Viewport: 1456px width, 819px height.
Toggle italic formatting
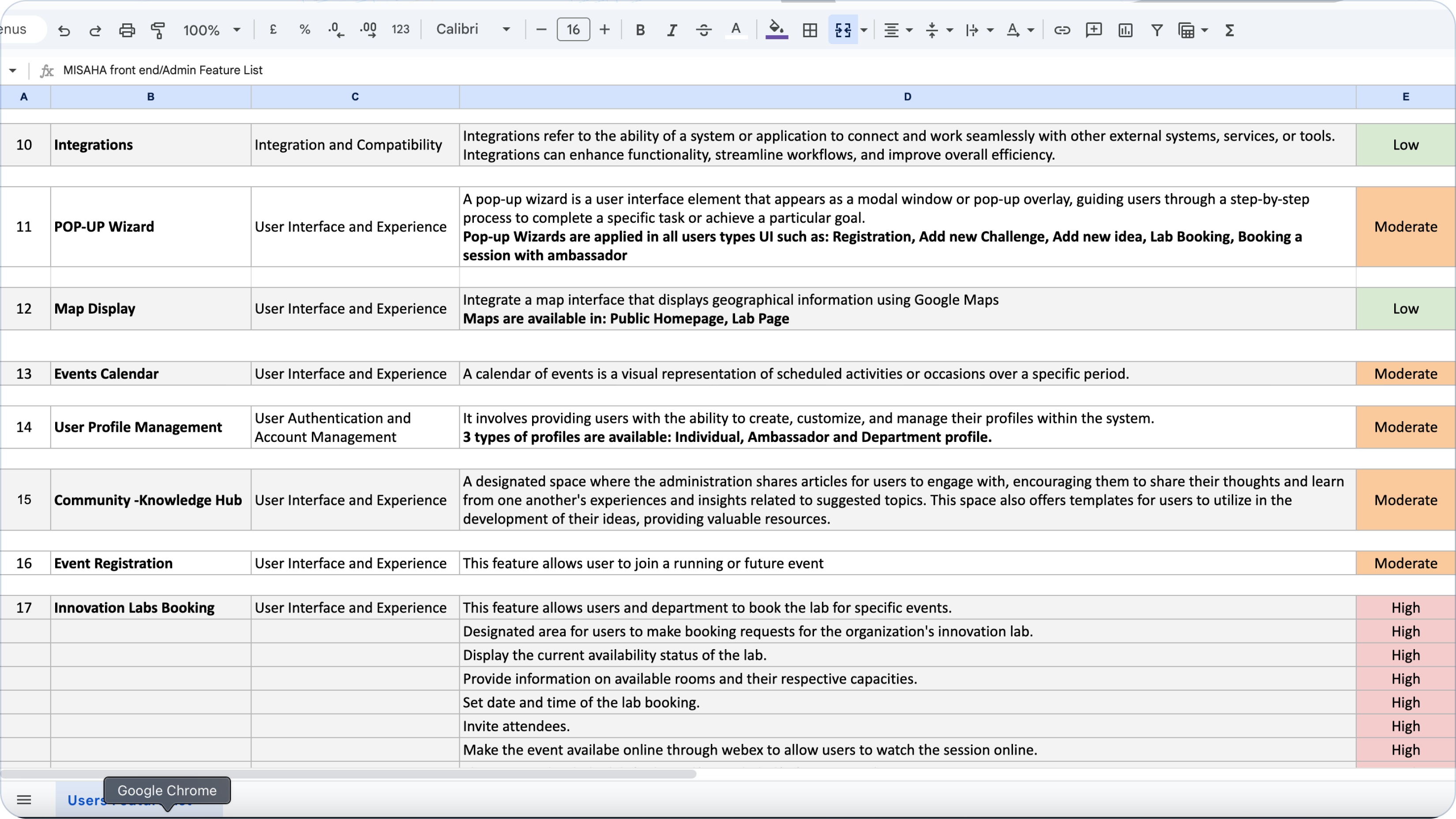click(672, 30)
